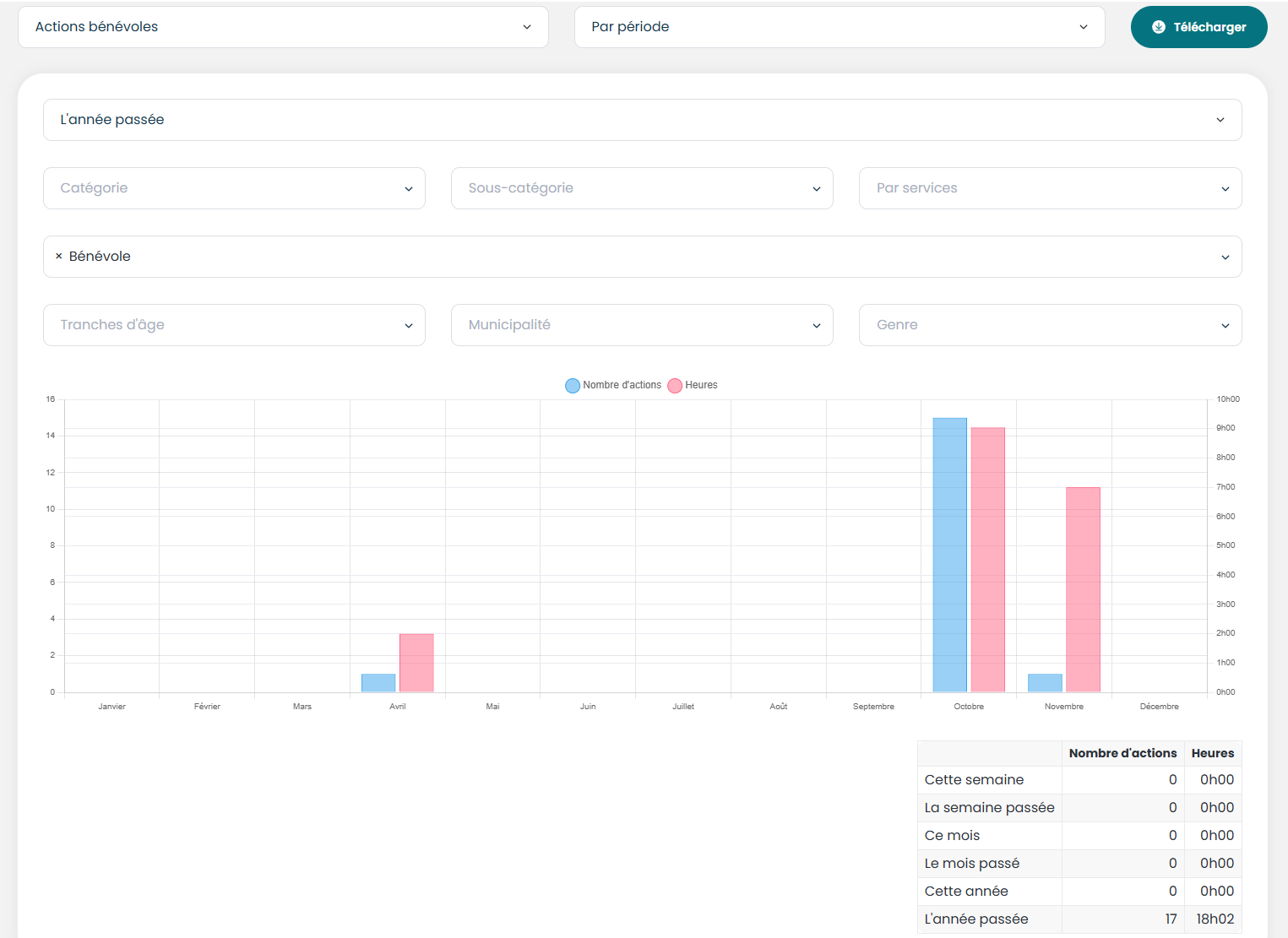Viewport: 1288px width, 938px height.
Task: Open the Actions bénévoles dropdown
Action: coord(283,27)
